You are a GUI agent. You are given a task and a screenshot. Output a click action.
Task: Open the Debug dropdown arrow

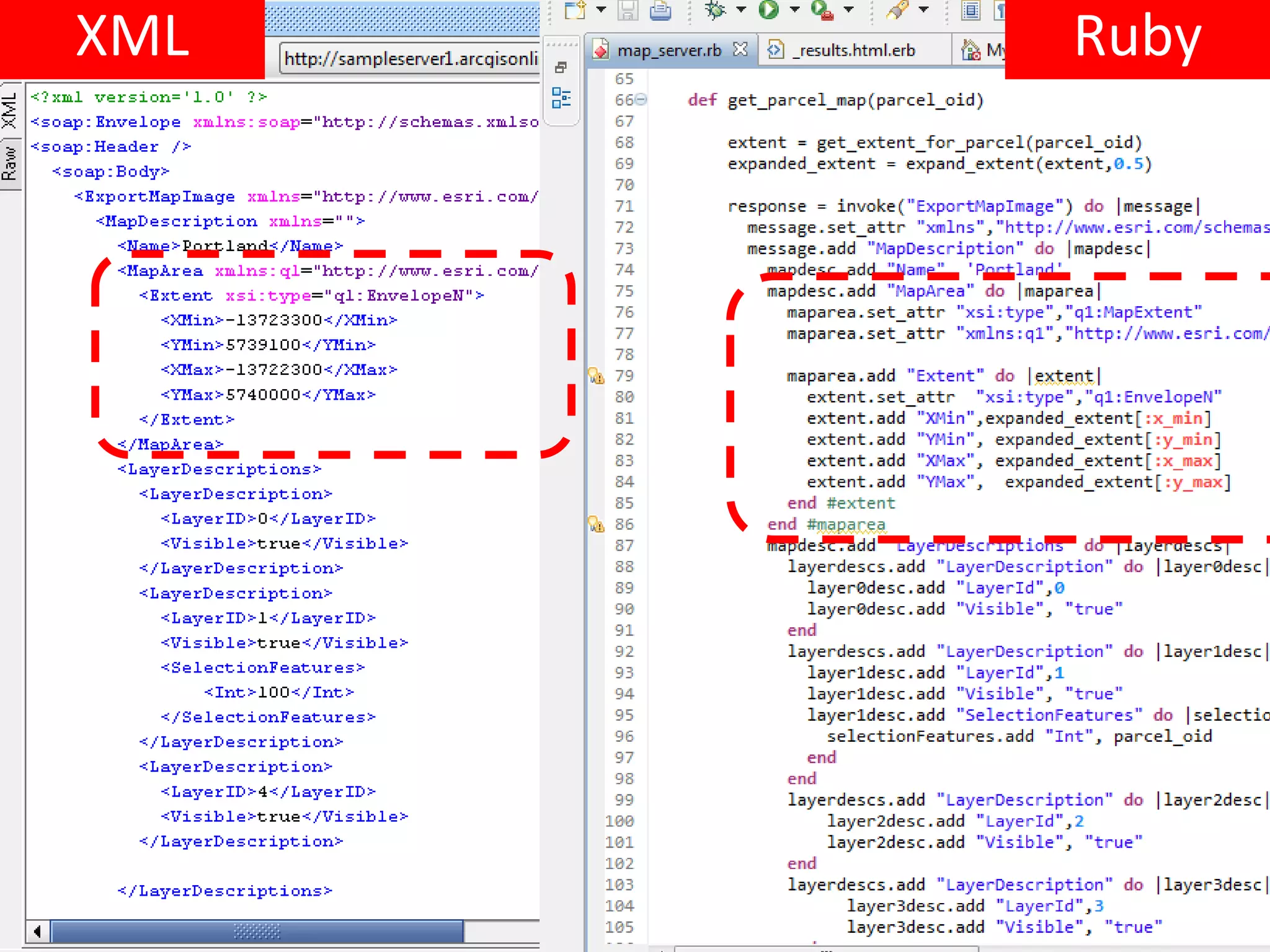741,10
